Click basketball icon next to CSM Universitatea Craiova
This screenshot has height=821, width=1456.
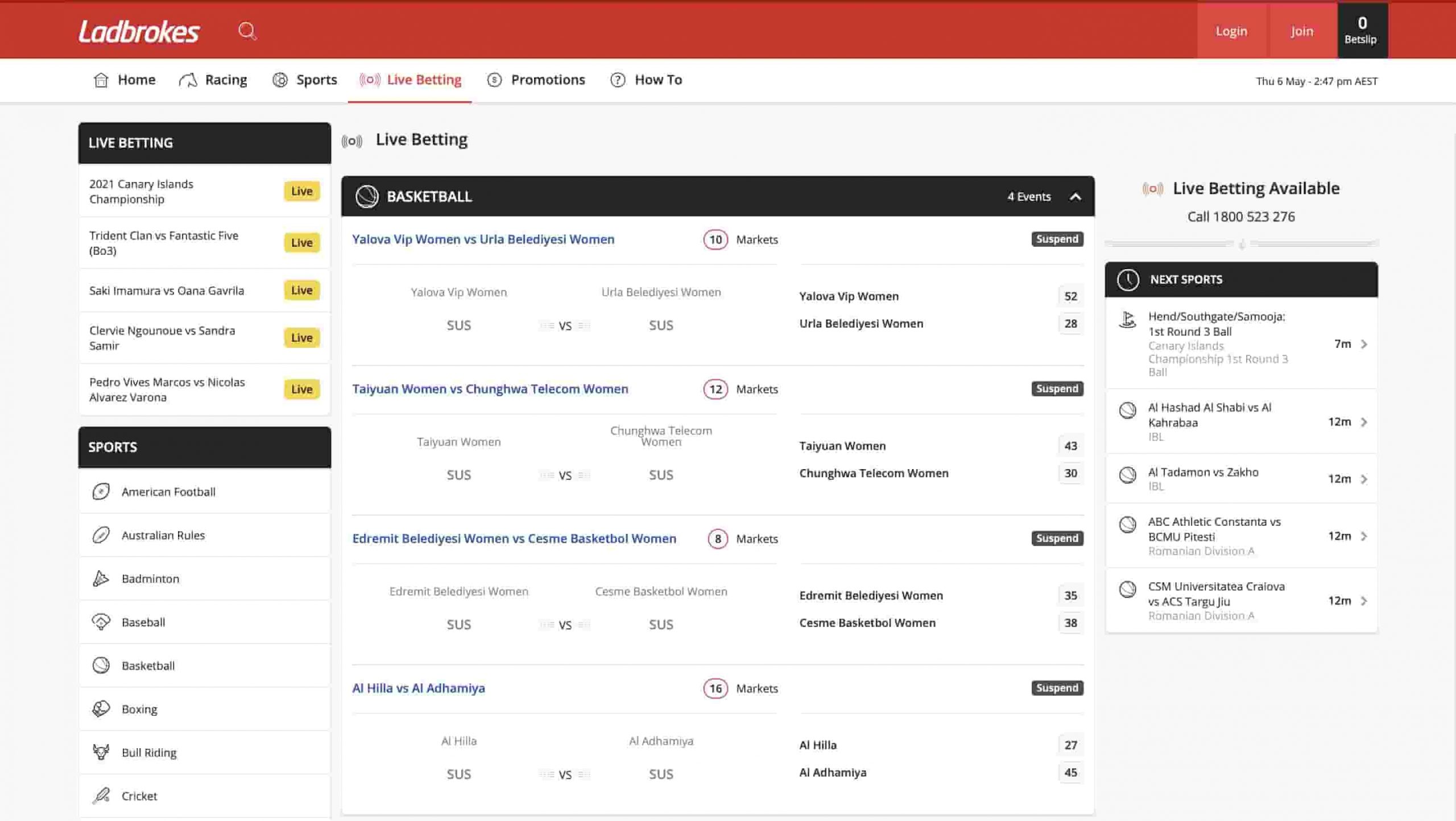[x=1127, y=589]
